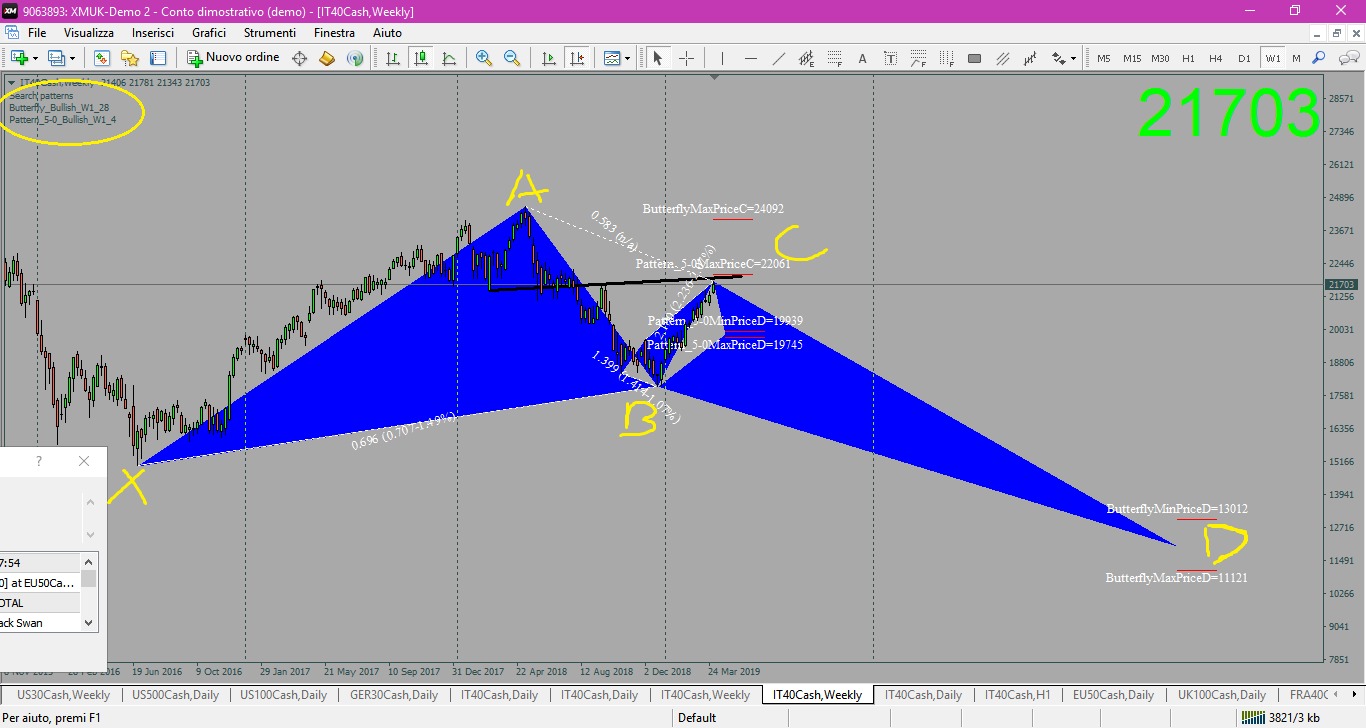This screenshot has height=728, width=1366.
Task: Open the Visualizza menu
Action: point(89,33)
